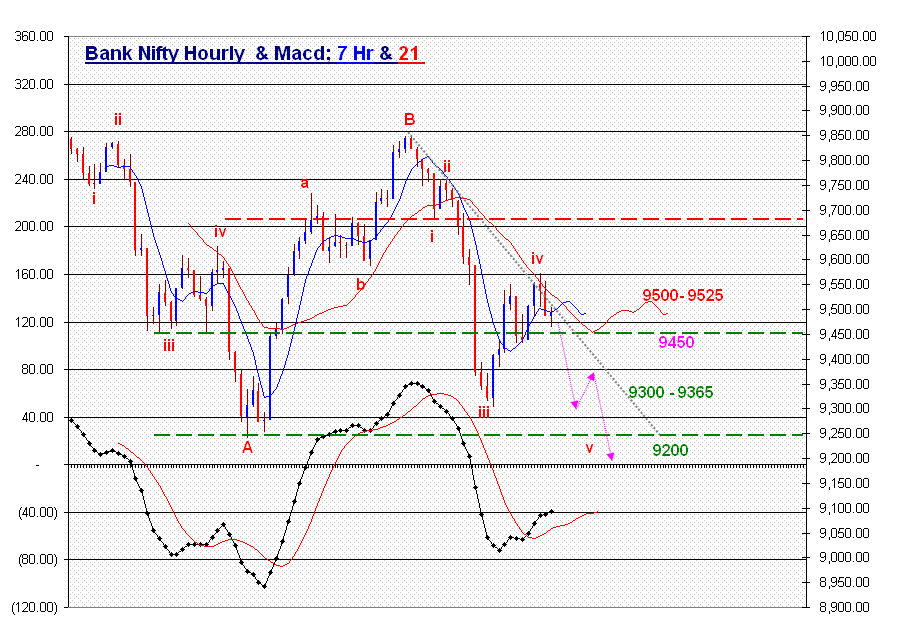Click the right axis price '9,200.00'
Image resolution: width=908 pixels, height=623 pixels.
(844, 459)
